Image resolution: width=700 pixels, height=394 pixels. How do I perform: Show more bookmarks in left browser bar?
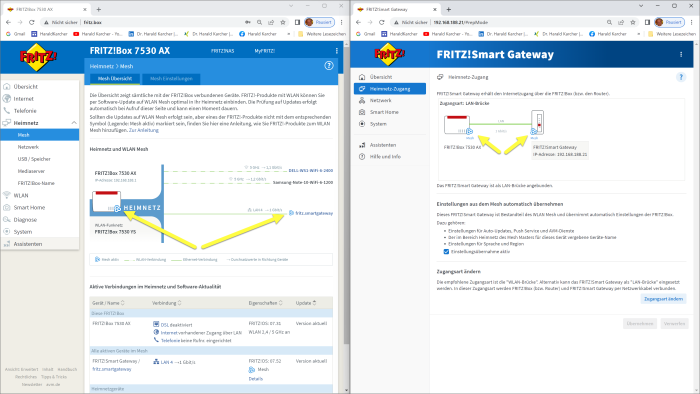point(288,33)
